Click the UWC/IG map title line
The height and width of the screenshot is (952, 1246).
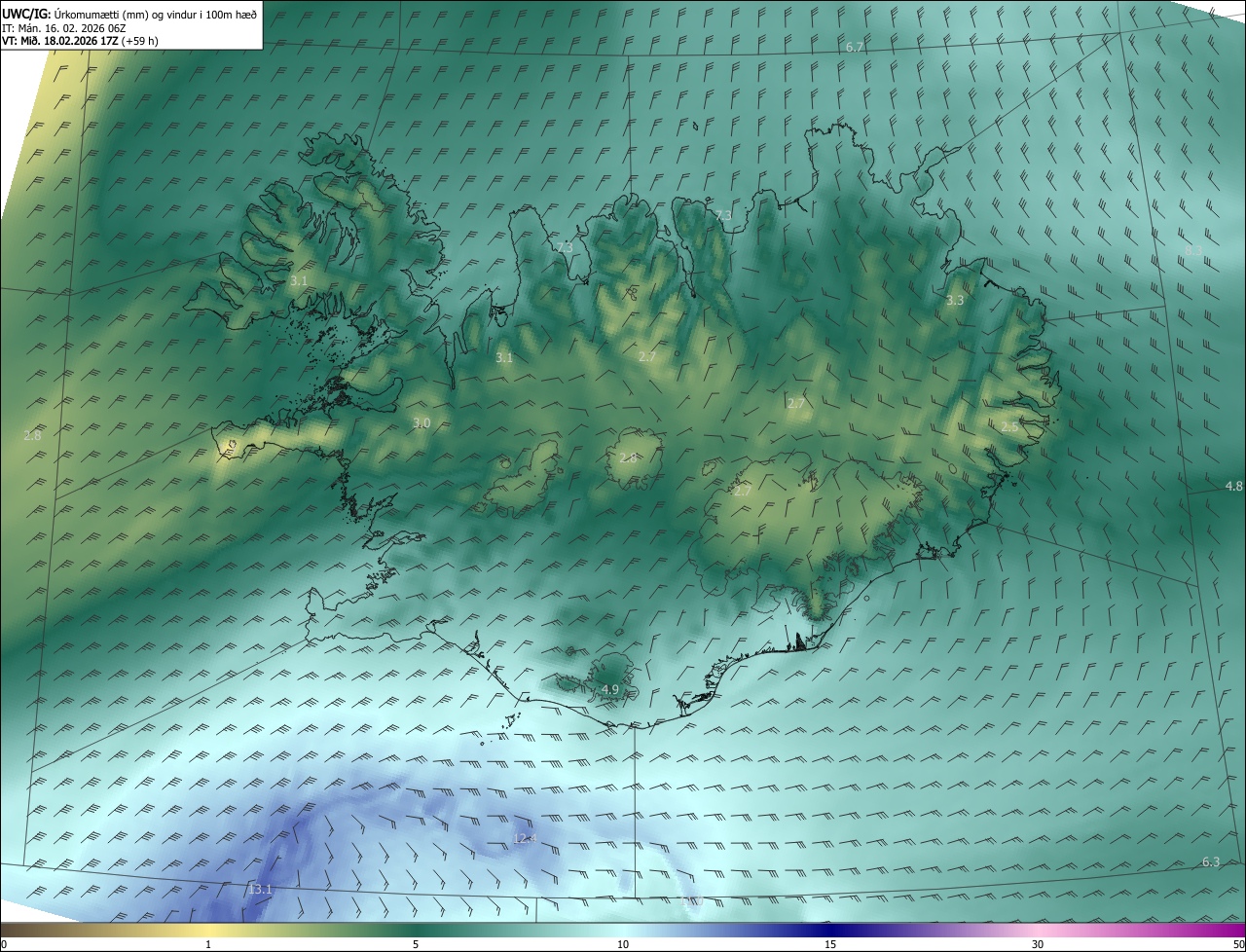point(129,14)
